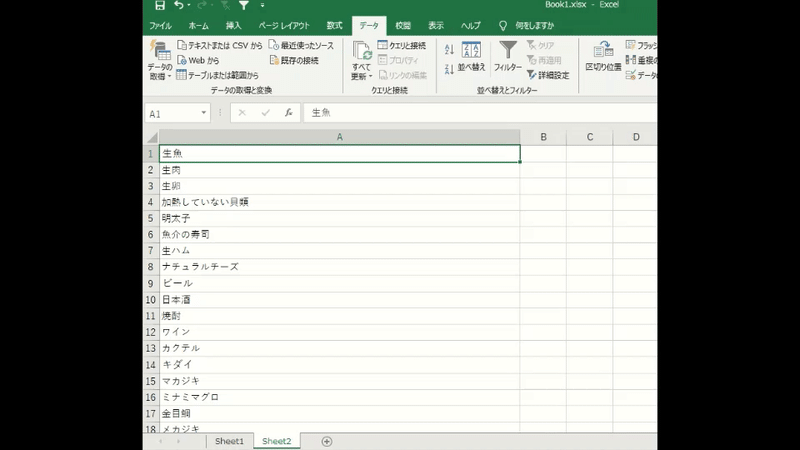The image size is (800, 450).
Task: Select row 9 header
Action: click(x=151, y=284)
